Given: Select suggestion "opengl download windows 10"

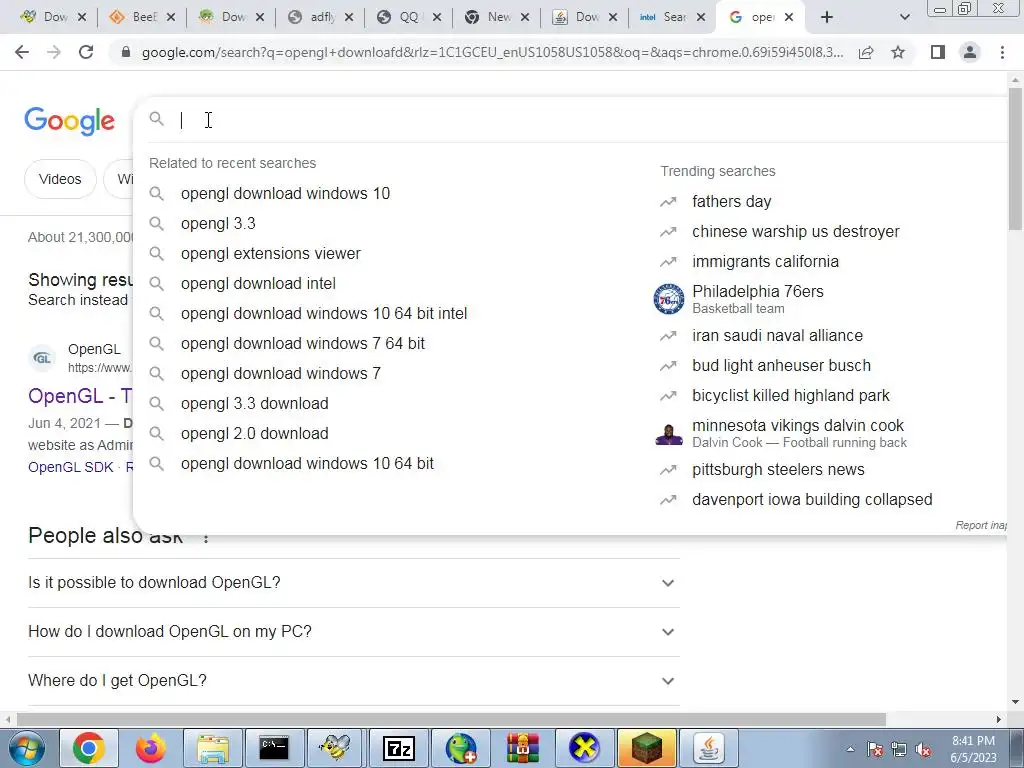Looking at the screenshot, I should [285, 193].
